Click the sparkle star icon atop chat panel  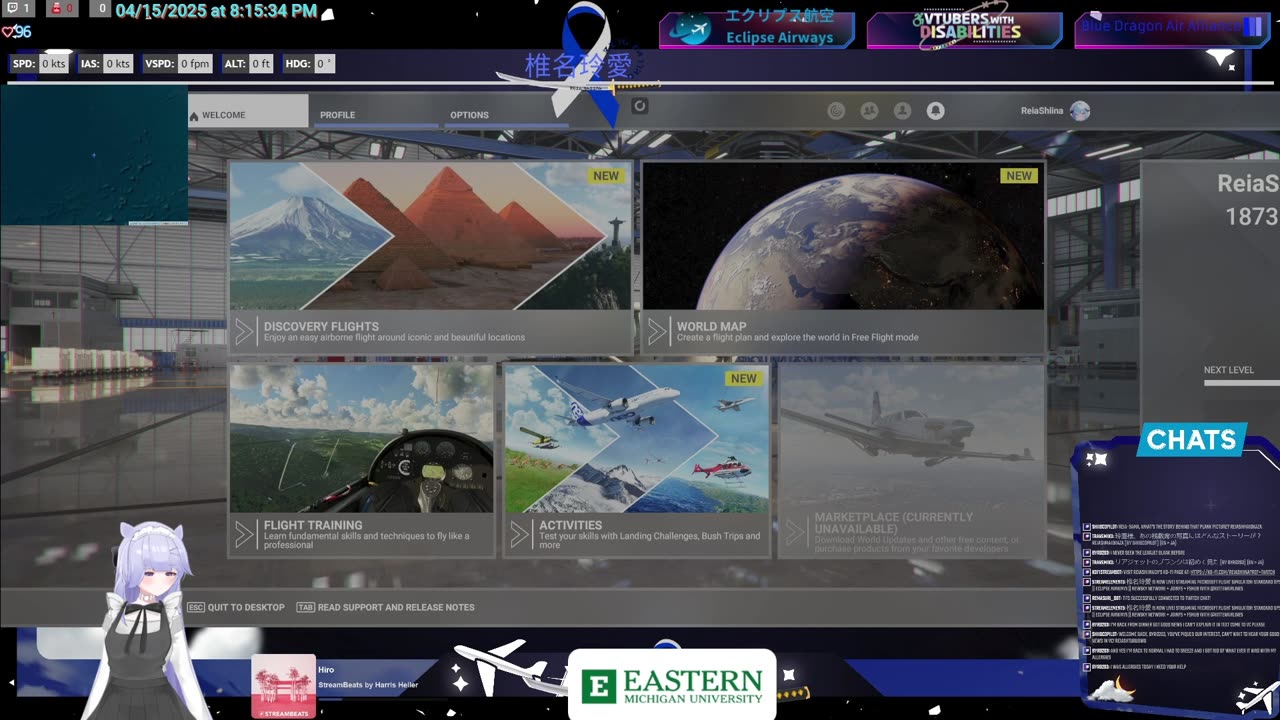[1096, 460]
